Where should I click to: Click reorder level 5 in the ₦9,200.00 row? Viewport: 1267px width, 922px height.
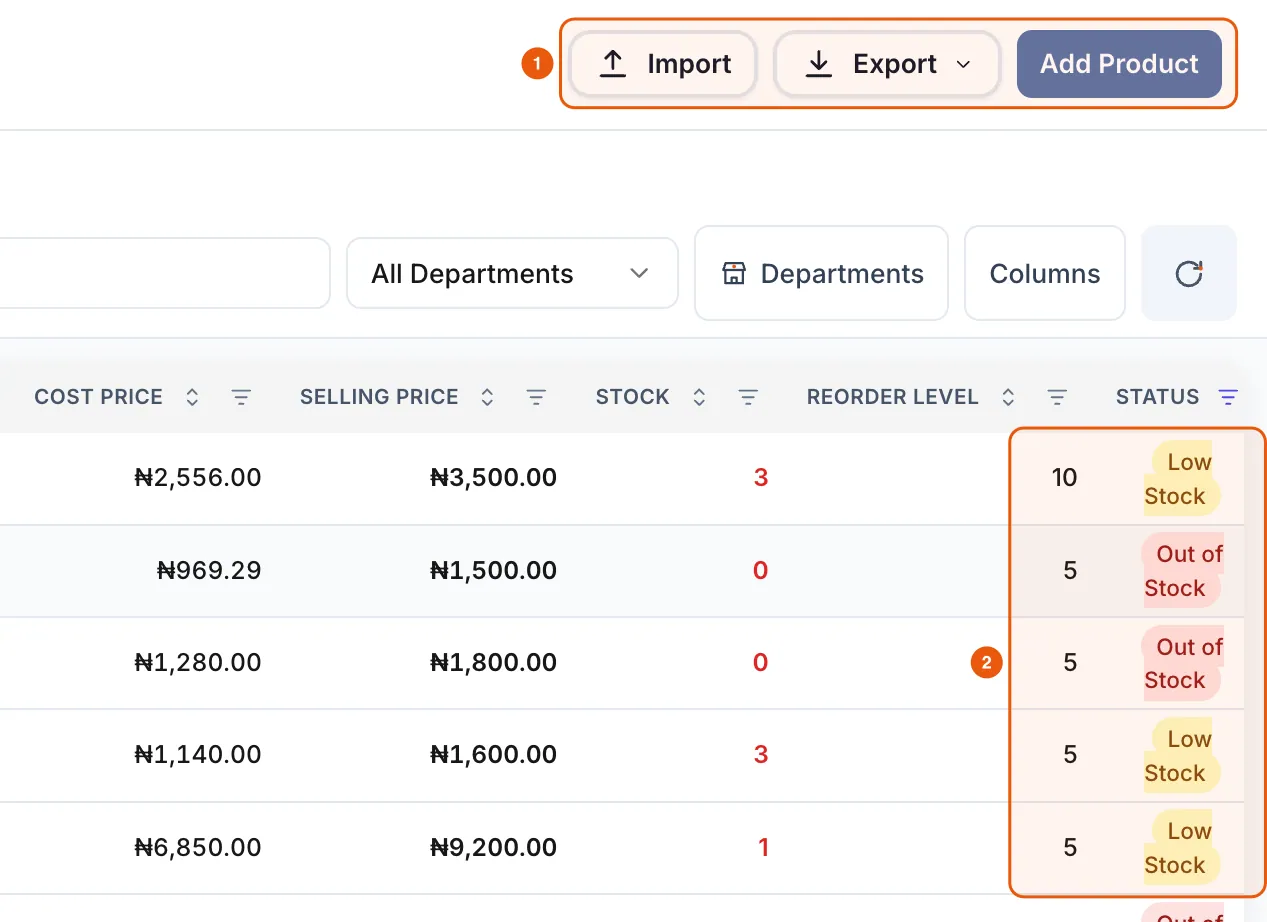(x=1070, y=848)
